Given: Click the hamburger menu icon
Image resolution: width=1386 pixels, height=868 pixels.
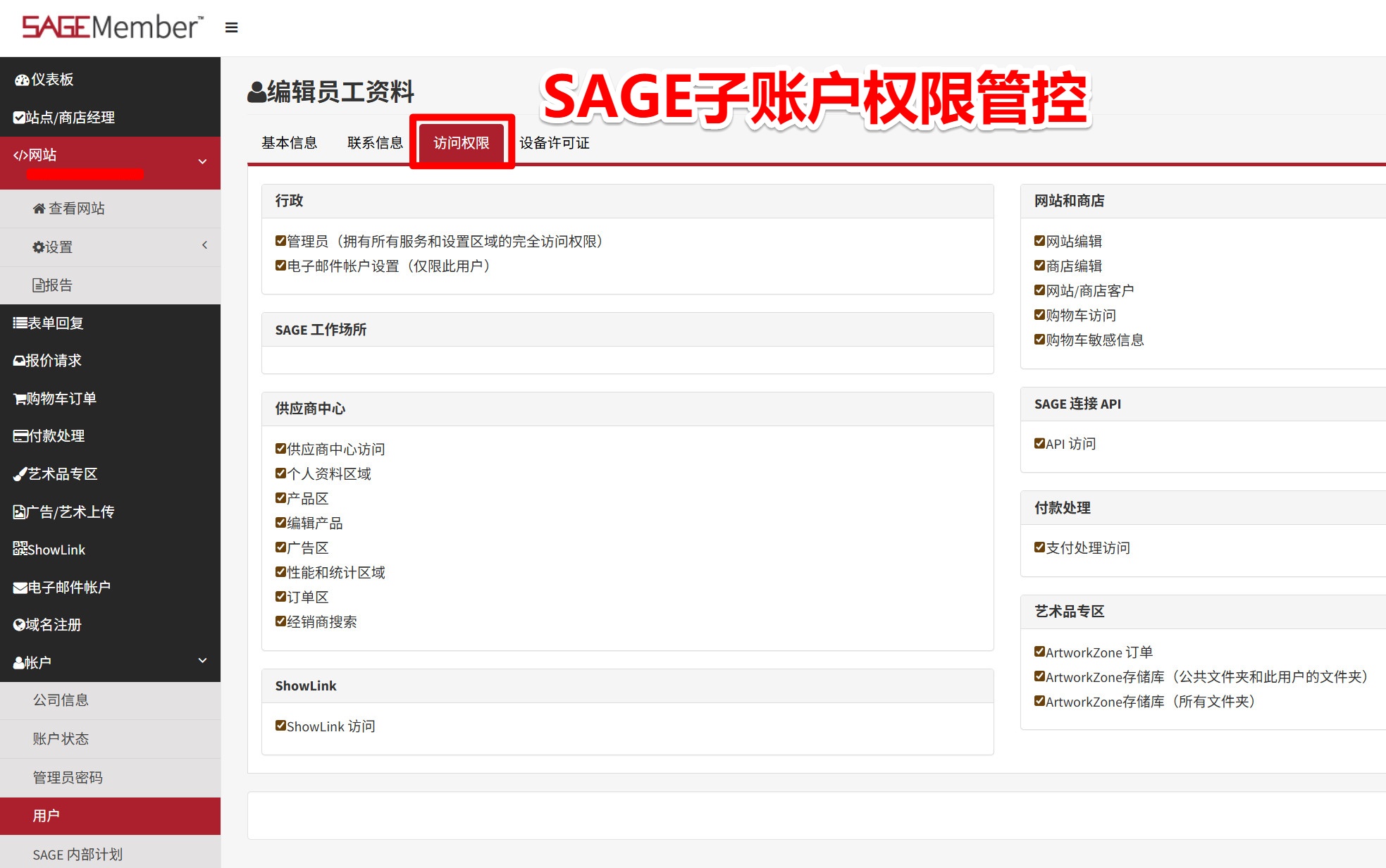Looking at the screenshot, I should 231,27.
